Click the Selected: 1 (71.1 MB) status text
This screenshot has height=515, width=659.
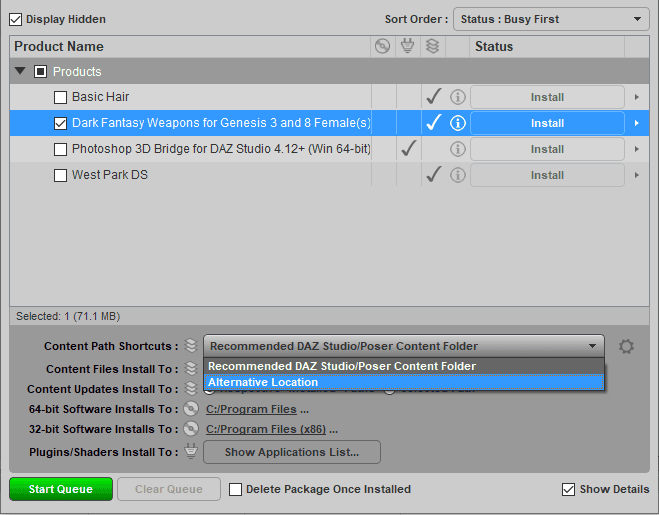(x=68, y=316)
